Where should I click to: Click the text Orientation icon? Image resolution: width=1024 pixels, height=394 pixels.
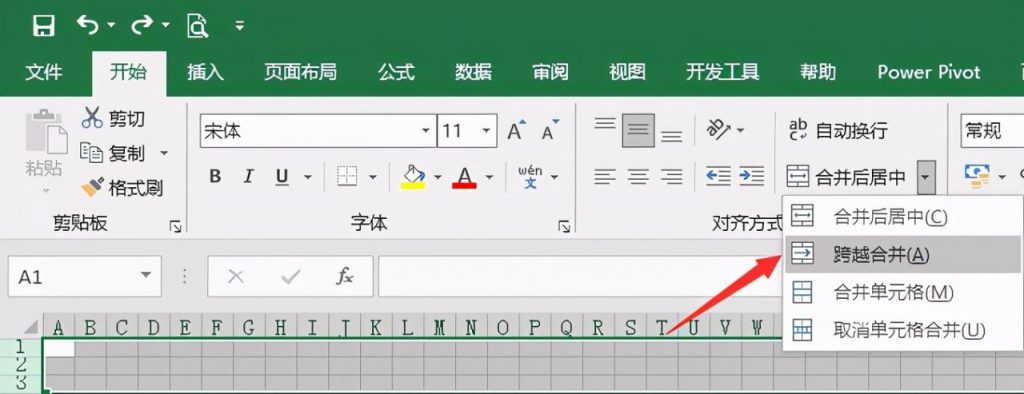click(718, 130)
